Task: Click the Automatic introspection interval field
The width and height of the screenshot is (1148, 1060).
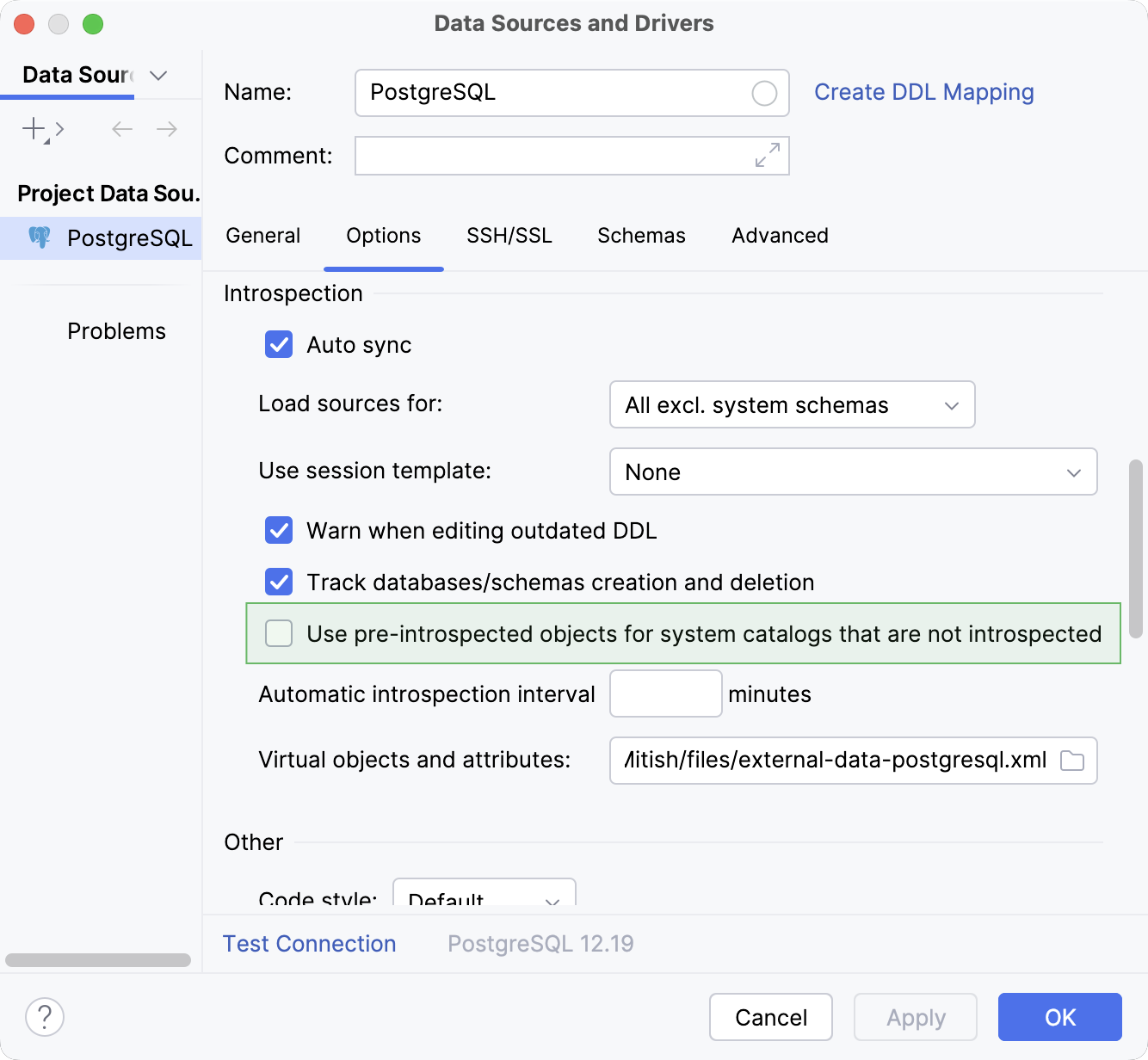Action: coord(664,693)
